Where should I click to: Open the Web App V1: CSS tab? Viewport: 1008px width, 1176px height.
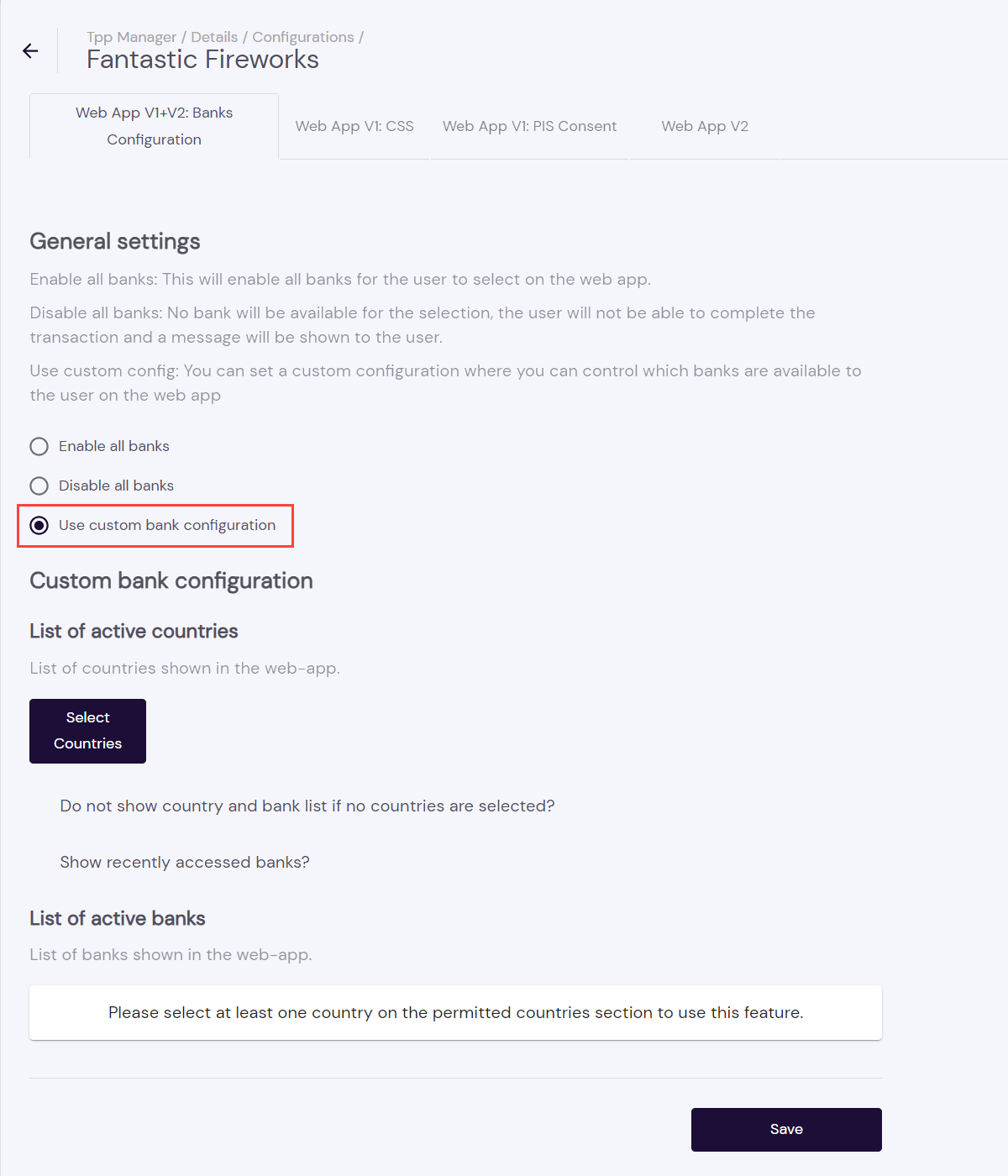tap(354, 126)
